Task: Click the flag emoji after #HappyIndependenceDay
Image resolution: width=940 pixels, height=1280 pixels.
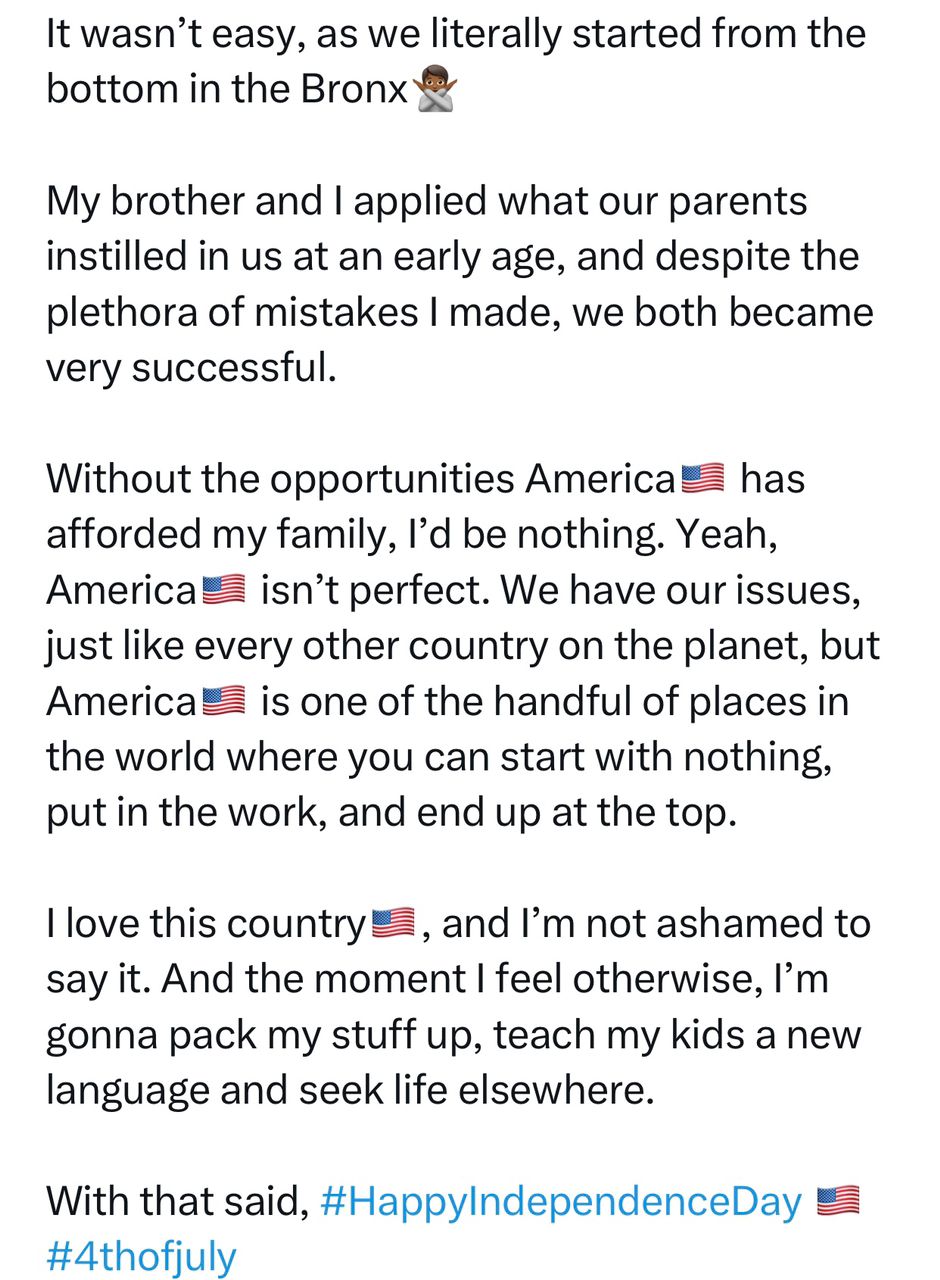Action: pyautogui.click(x=838, y=1200)
